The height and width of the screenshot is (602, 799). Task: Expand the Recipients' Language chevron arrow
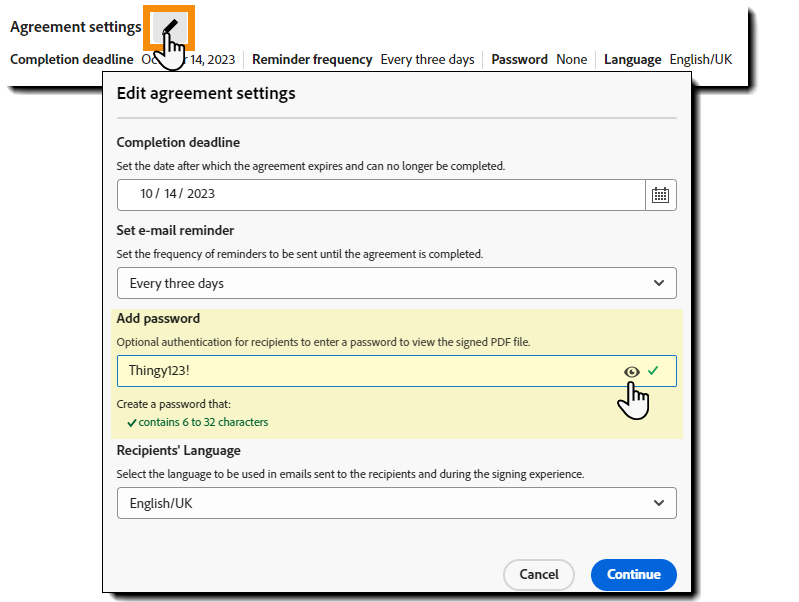tap(659, 503)
